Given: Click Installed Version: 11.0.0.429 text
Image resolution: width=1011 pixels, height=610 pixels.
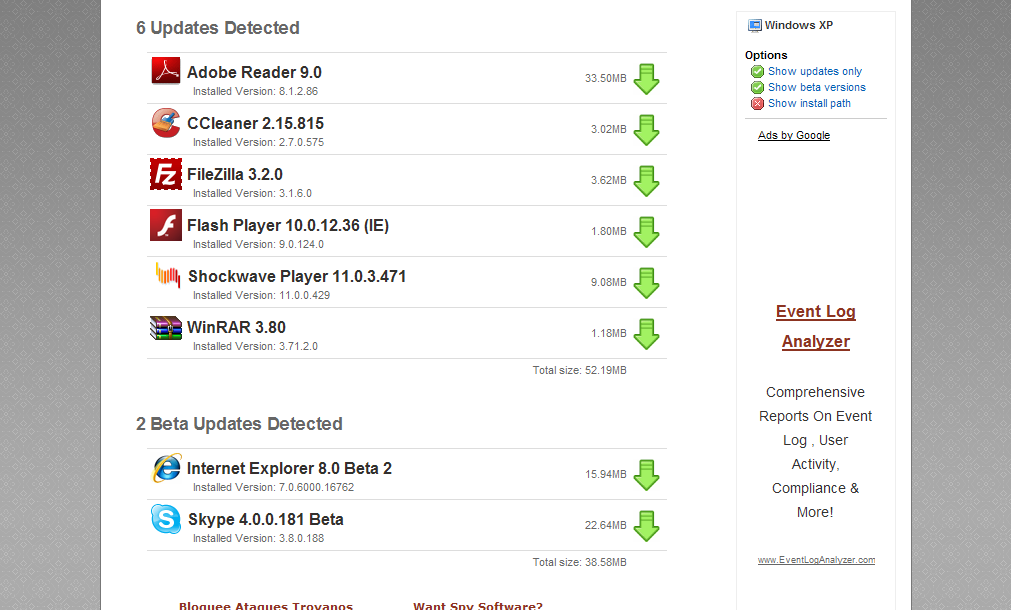Looking at the screenshot, I should 261,295.
